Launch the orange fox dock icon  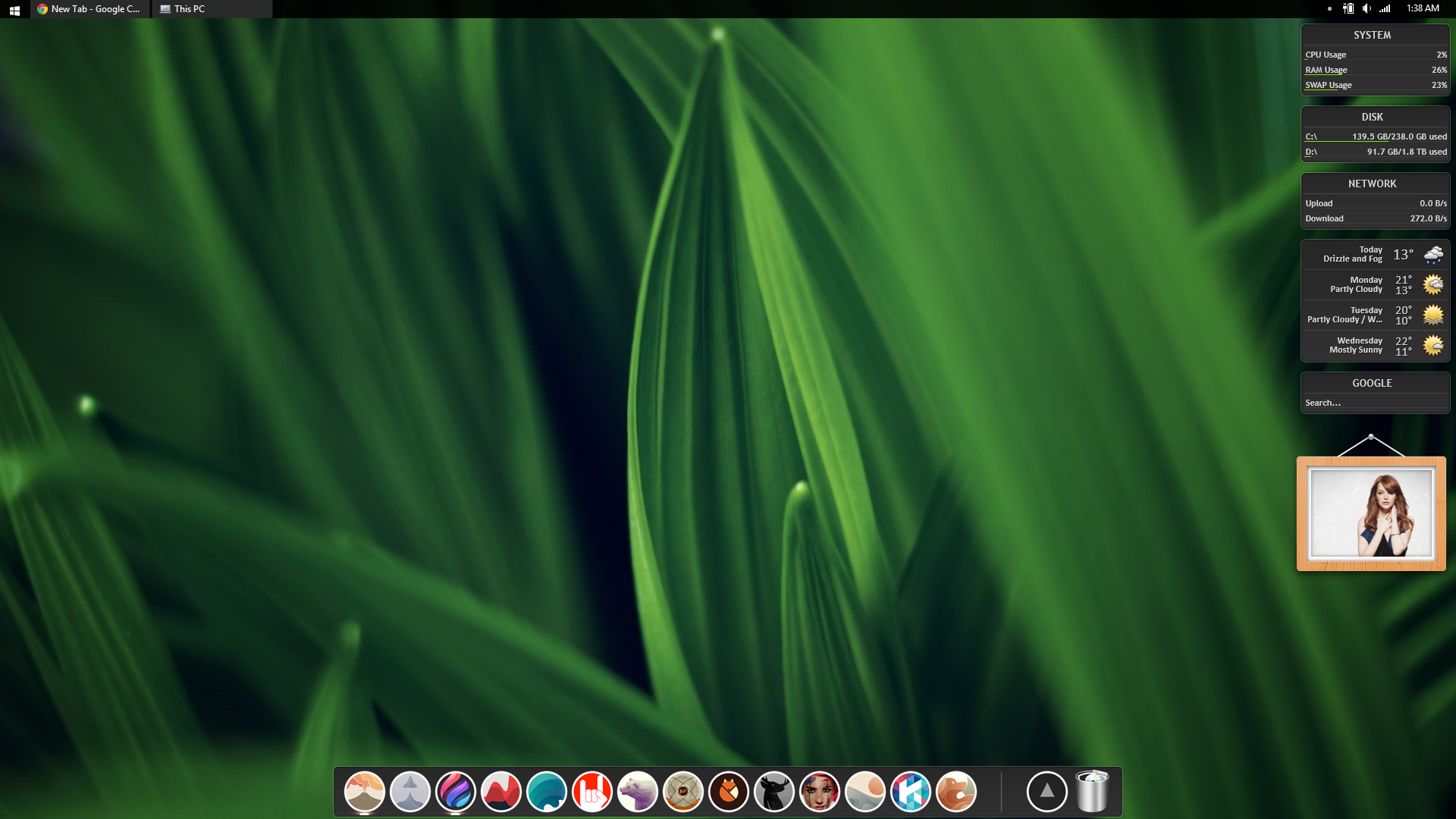pyautogui.click(x=728, y=792)
